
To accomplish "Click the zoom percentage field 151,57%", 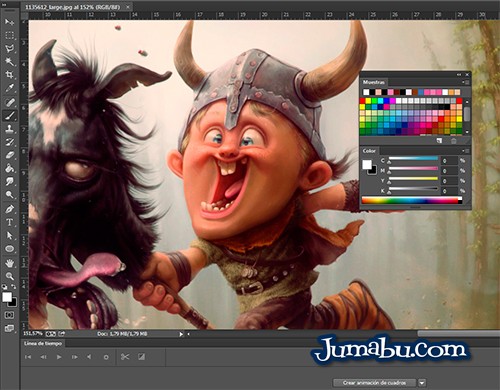I will (33, 333).
